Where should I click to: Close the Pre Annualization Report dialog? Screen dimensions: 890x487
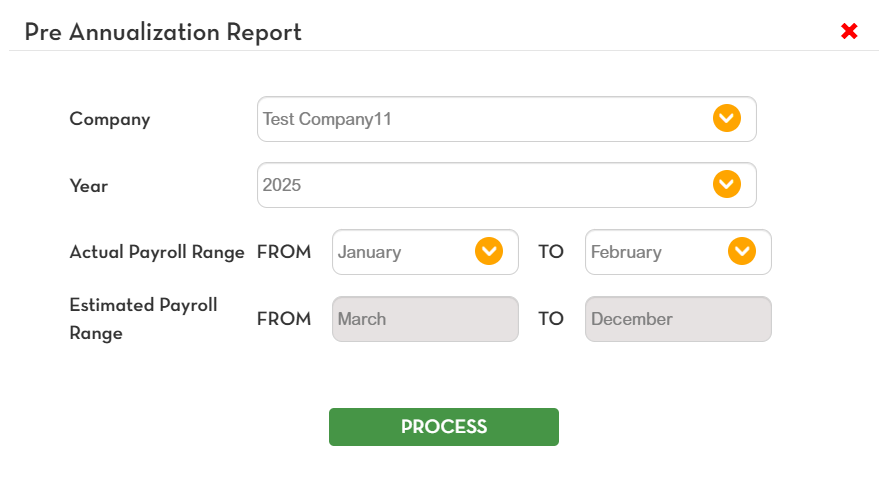click(849, 31)
